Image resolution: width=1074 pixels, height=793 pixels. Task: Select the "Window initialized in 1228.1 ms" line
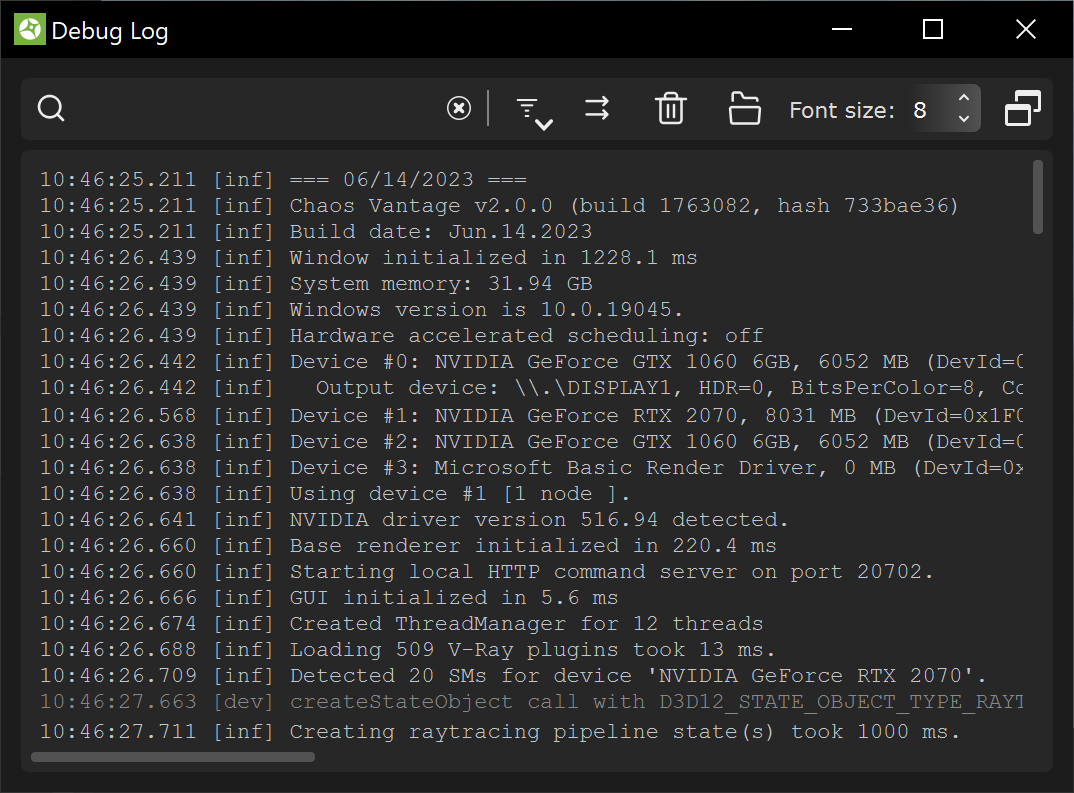(x=369, y=257)
